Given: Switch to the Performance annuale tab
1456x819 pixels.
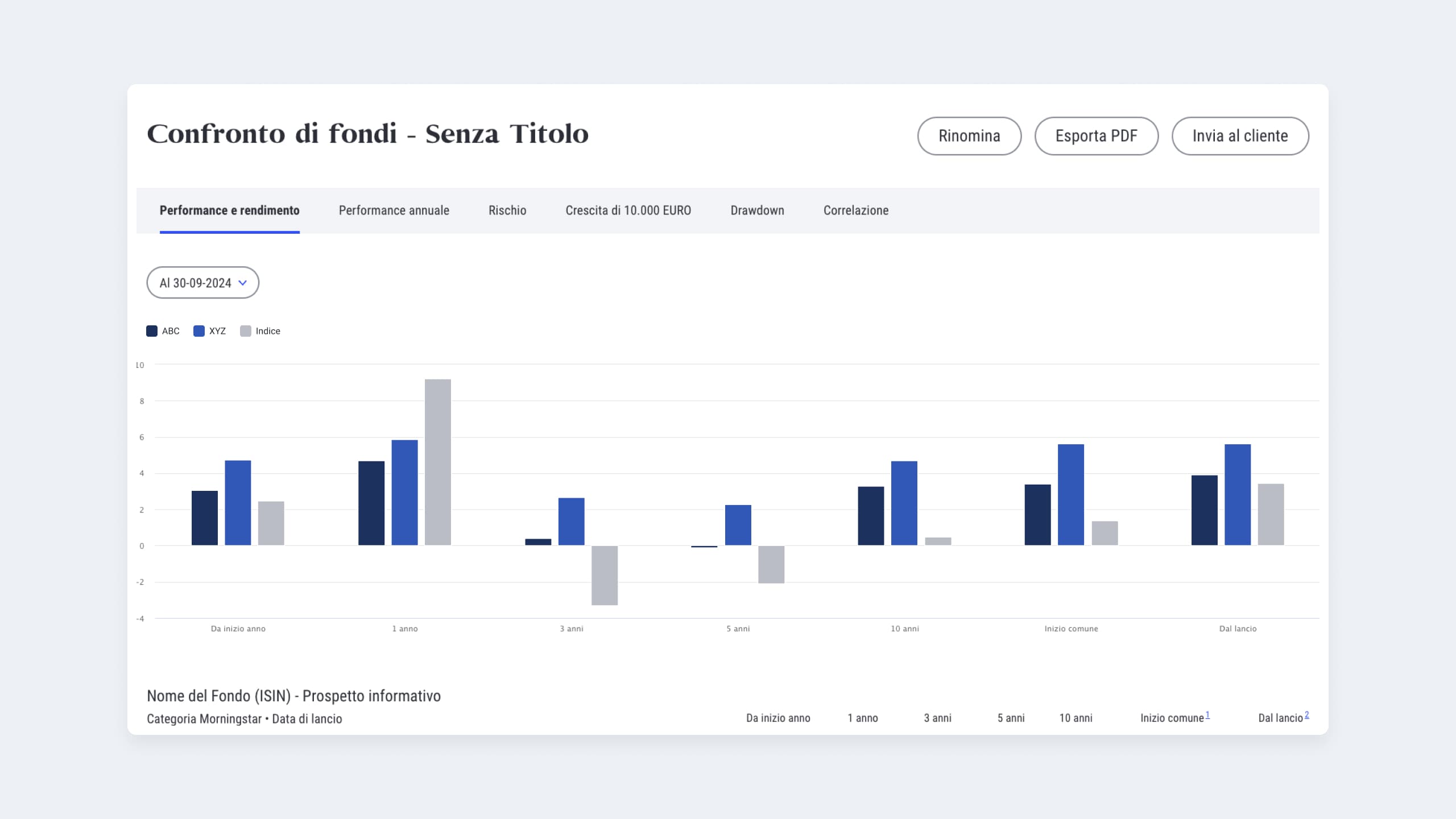Looking at the screenshot, I should pyautogui.click(x=394, y=210).
